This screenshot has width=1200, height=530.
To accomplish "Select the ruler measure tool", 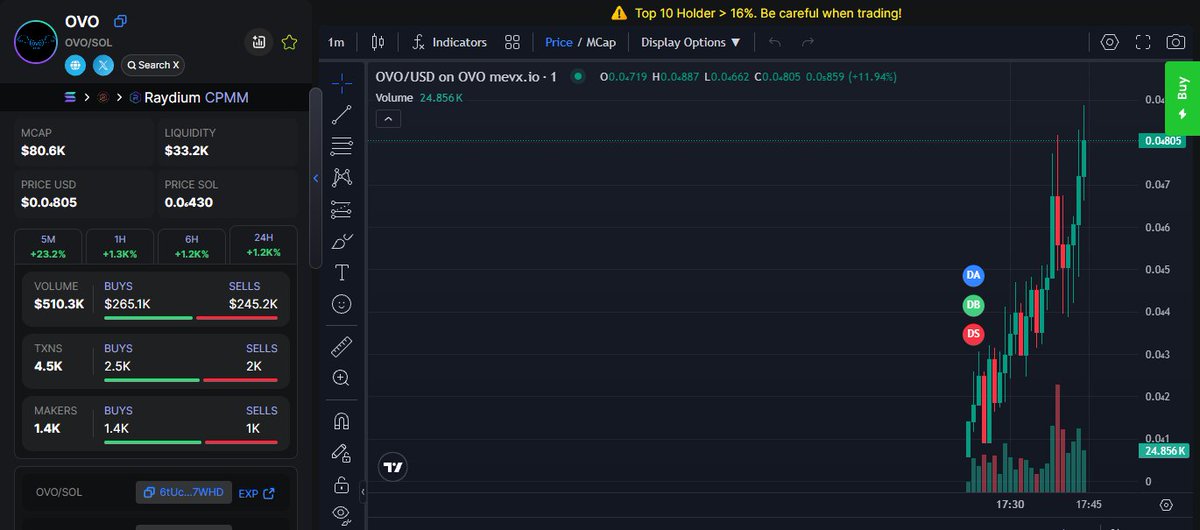I will click(x=341, y=346).
